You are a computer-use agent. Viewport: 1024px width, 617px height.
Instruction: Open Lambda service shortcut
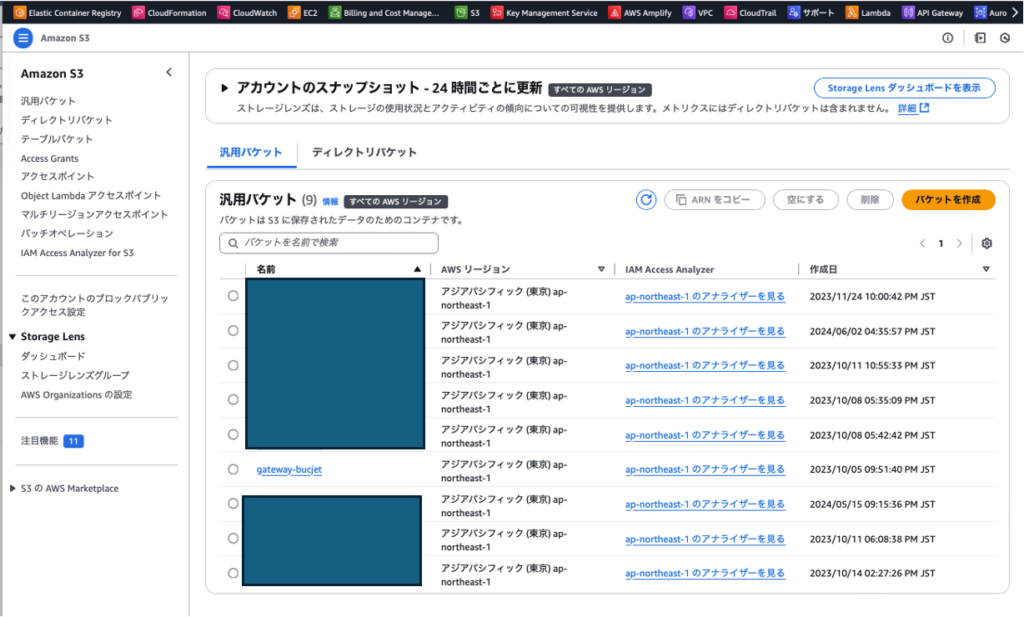point(868,12)
